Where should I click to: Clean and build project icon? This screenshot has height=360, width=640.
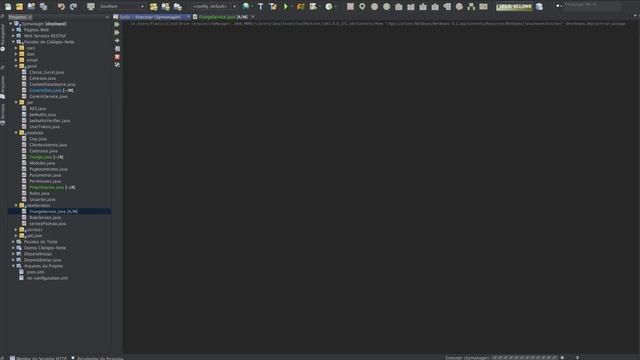point(273,7)
